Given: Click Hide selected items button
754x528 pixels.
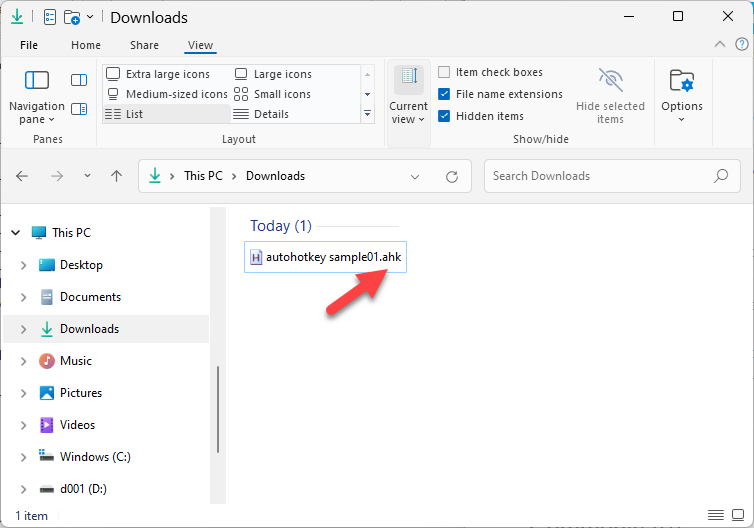Looking at the screenshot, I should 610,96.
